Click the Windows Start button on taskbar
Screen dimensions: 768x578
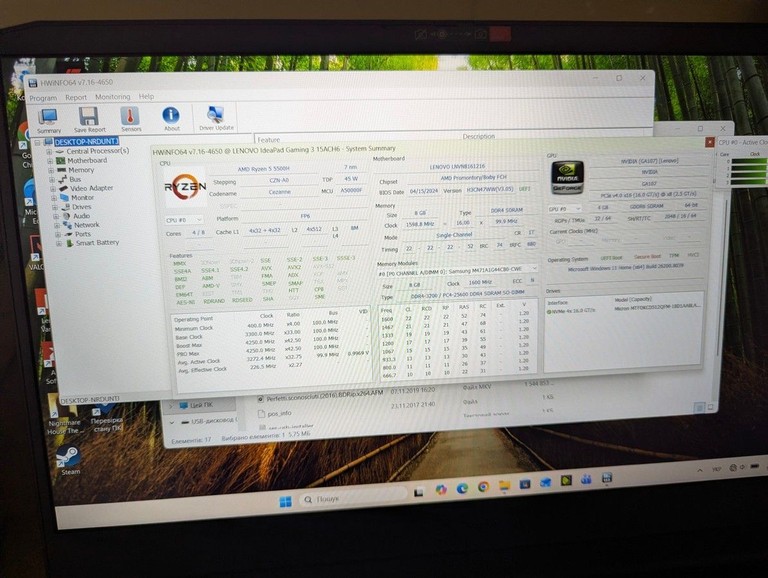285,501
